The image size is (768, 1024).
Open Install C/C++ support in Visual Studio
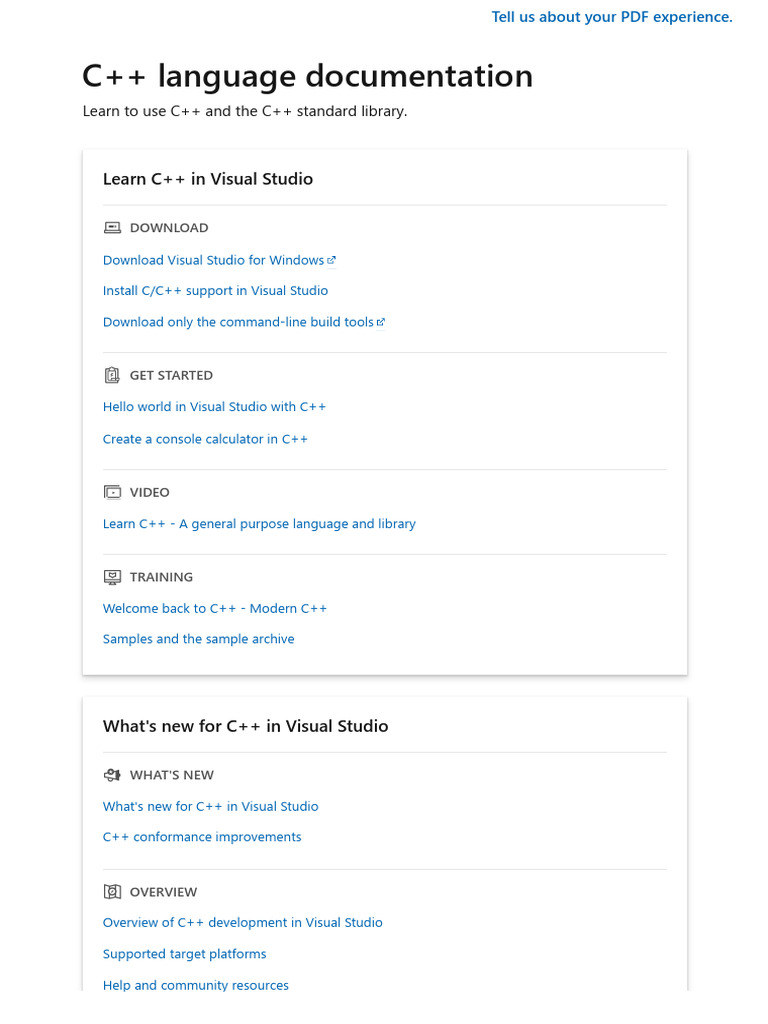coord(215,291)
